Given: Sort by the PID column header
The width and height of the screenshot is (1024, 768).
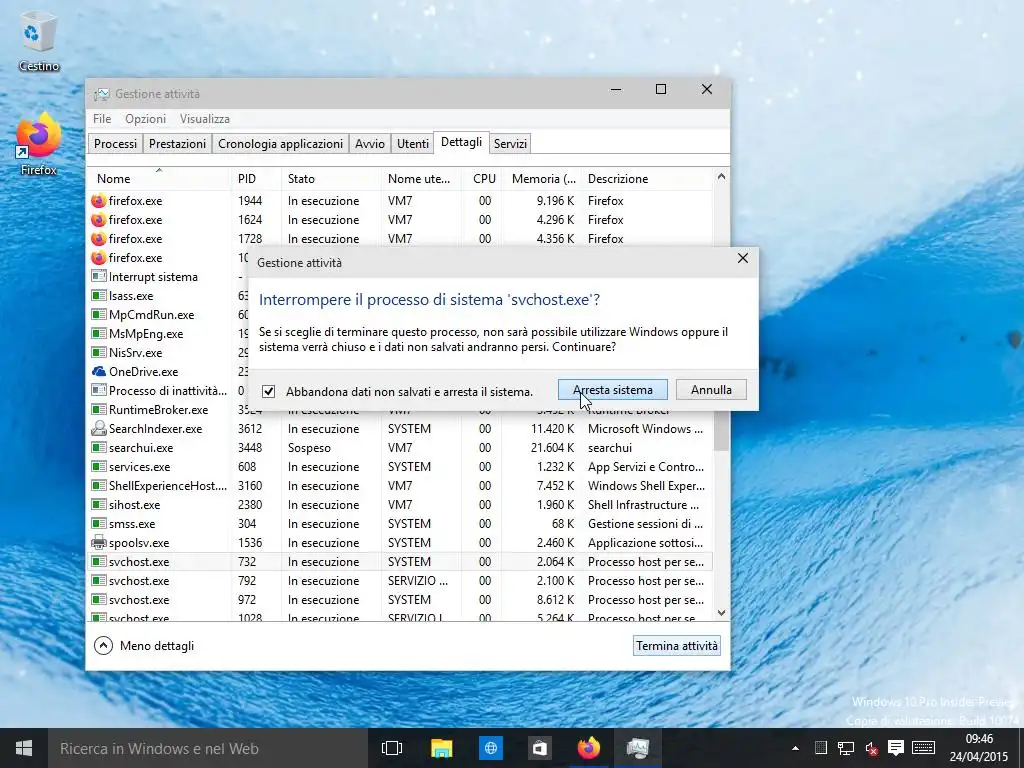Looking at the screenshot, I should 255,178.
